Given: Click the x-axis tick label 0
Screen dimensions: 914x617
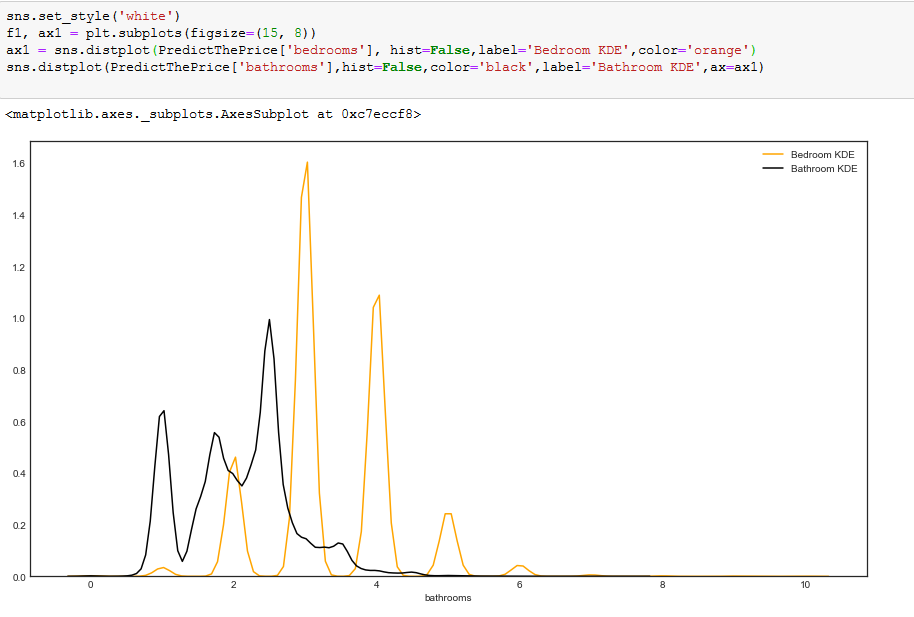Looking at the screenshot, I should (90, 585).
